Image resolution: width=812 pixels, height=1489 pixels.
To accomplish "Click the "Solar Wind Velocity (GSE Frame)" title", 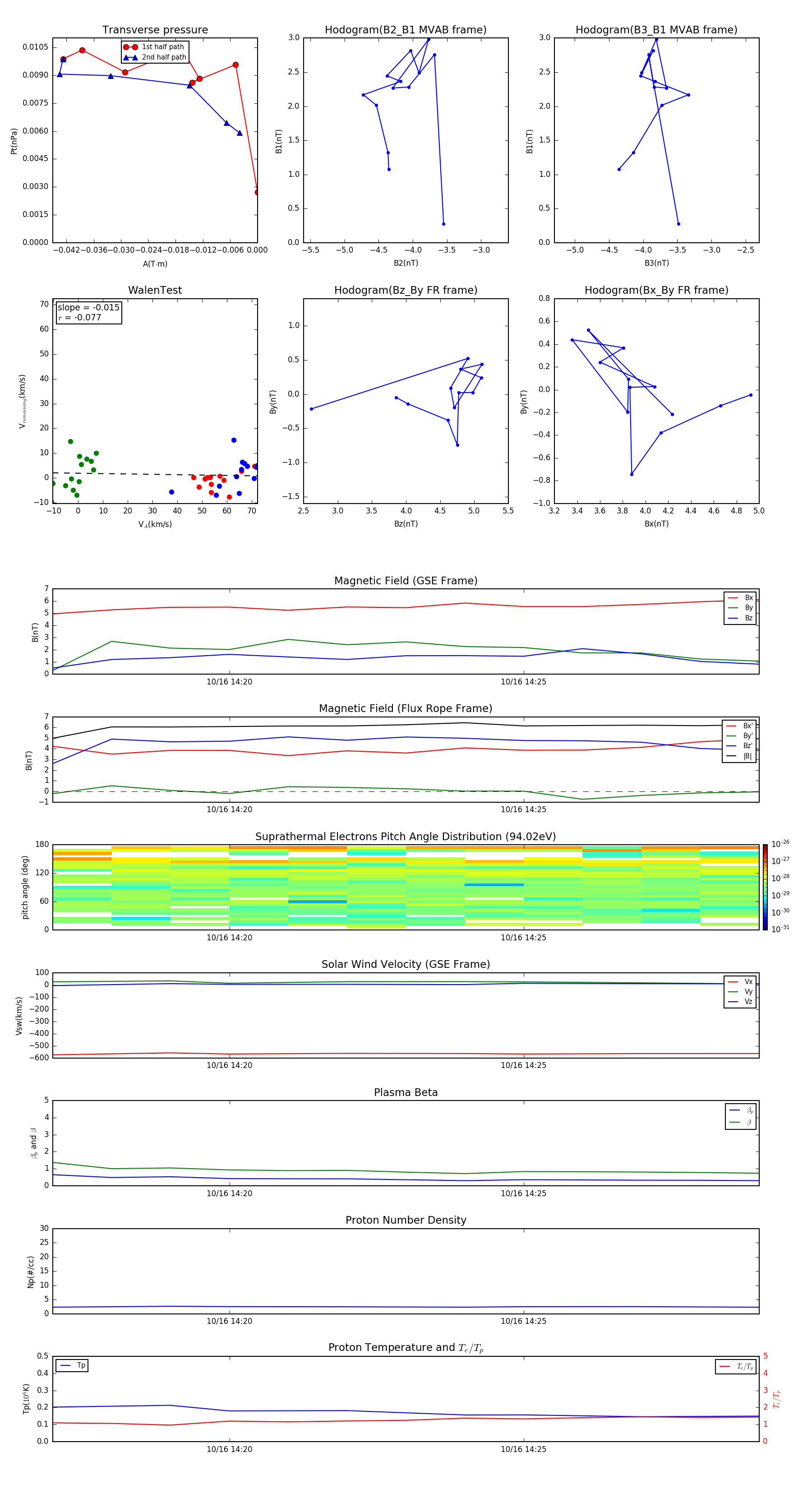I will (406, 965).
